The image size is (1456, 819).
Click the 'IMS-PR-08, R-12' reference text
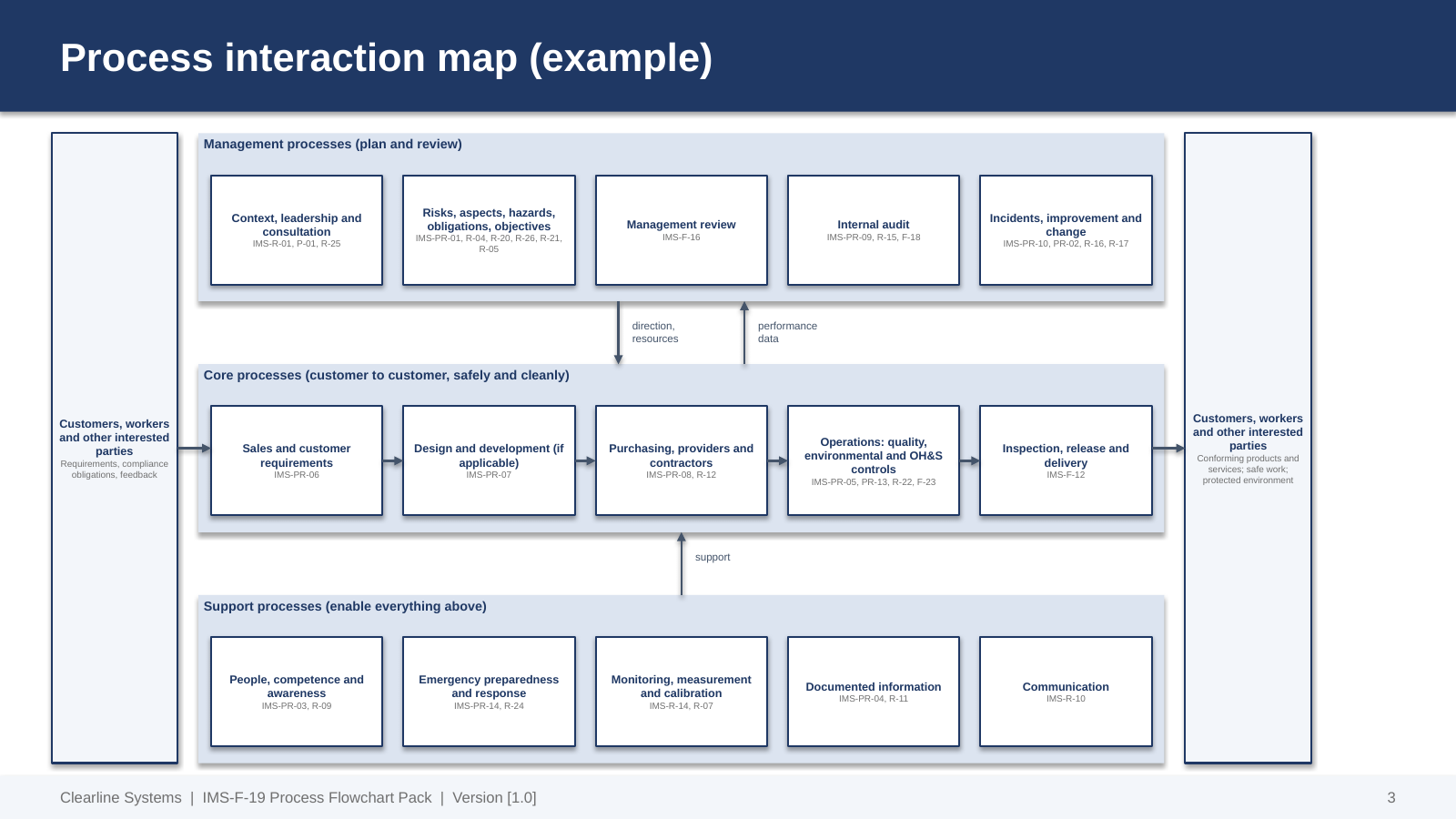coord(682,475)
